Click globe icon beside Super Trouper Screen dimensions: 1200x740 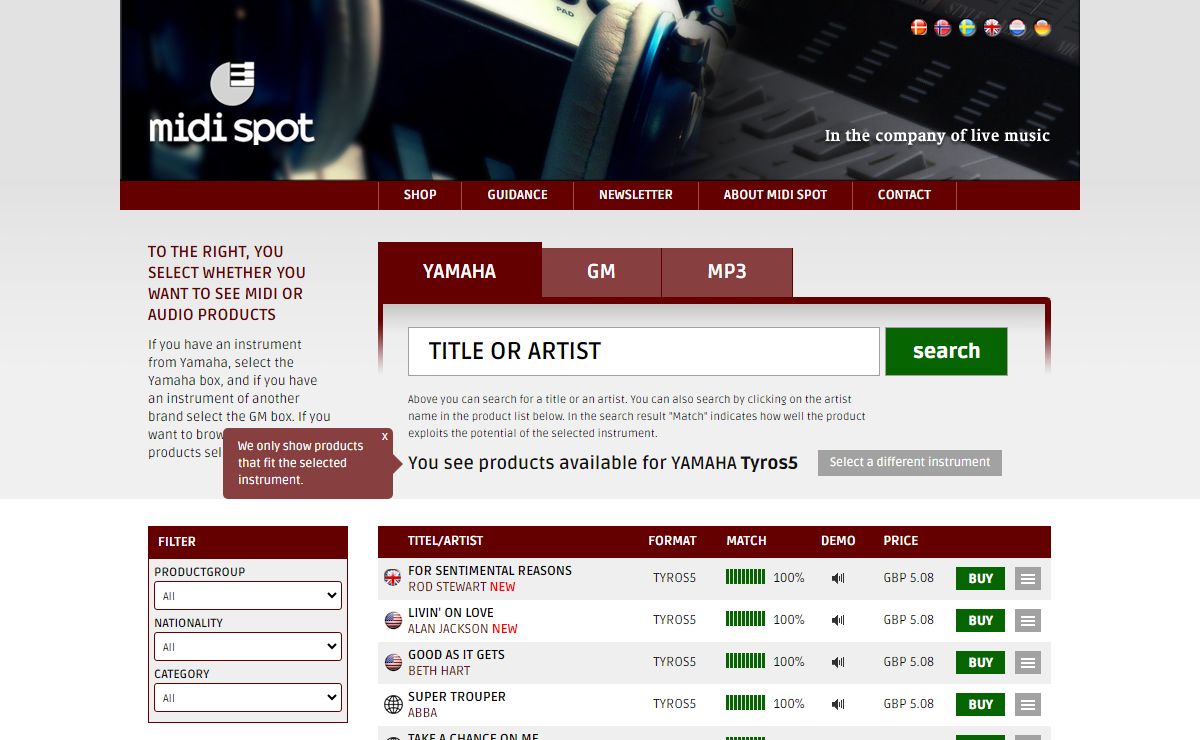(393, 704)
